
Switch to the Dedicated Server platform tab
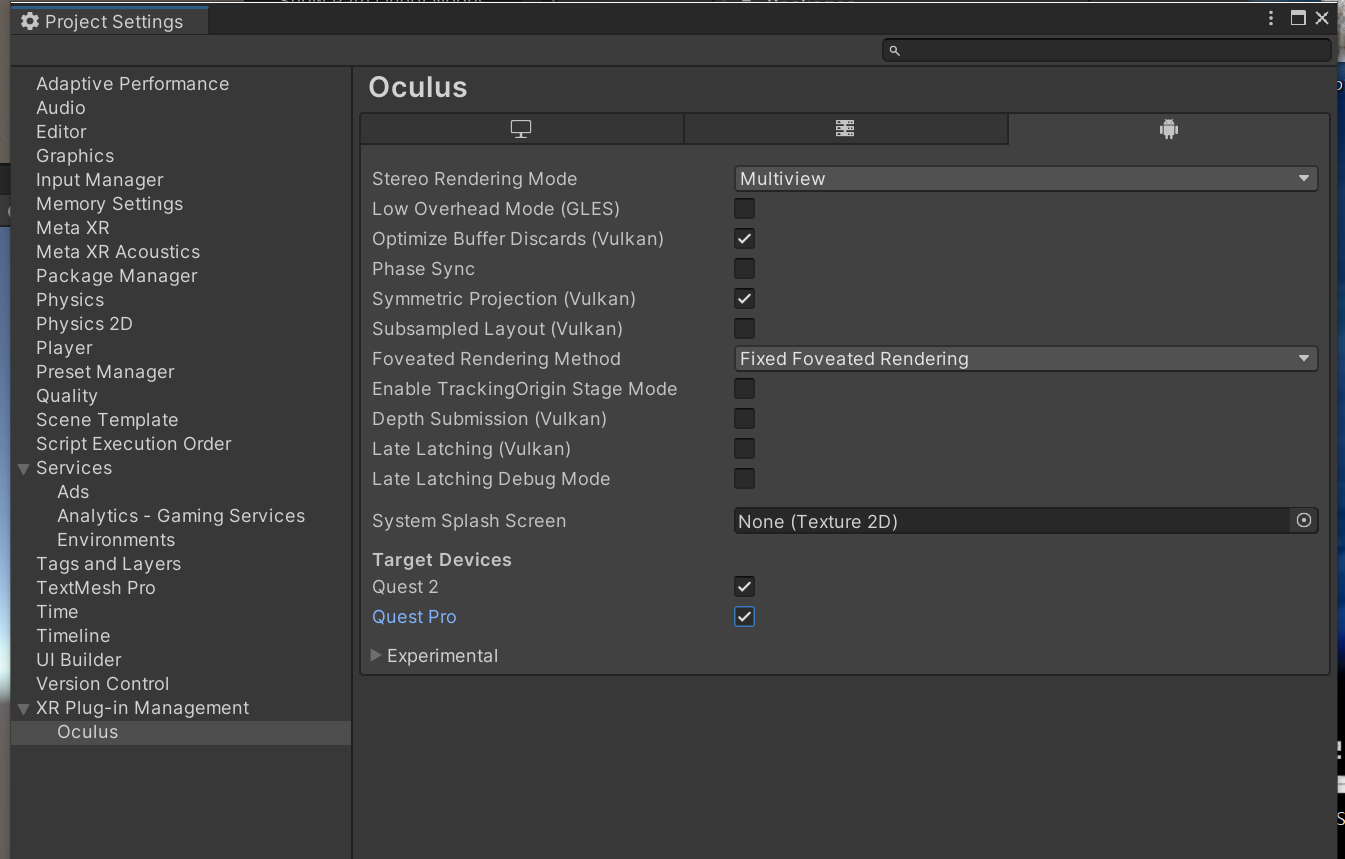click(x=845, y=129)
